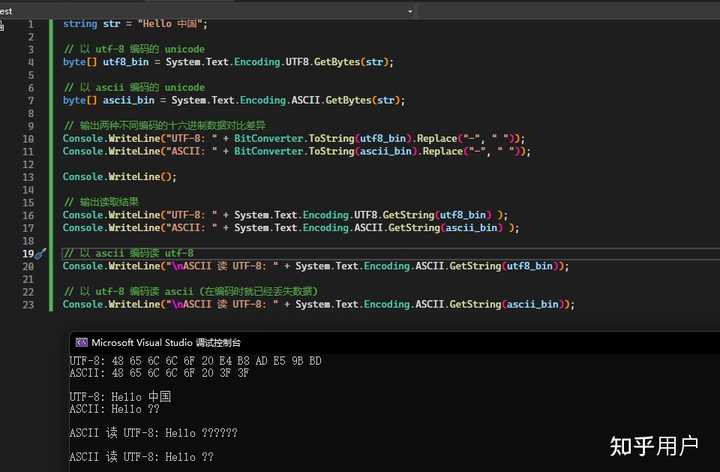Click line number 7 in the gutter
Image resolution: width=720 pixels, height=472 pixels.
pos(31,101)
